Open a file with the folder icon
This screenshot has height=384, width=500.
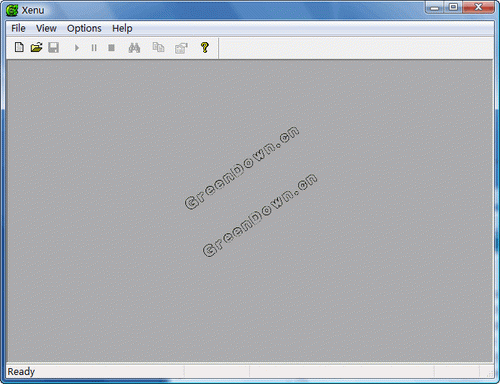tap(36, 48)
